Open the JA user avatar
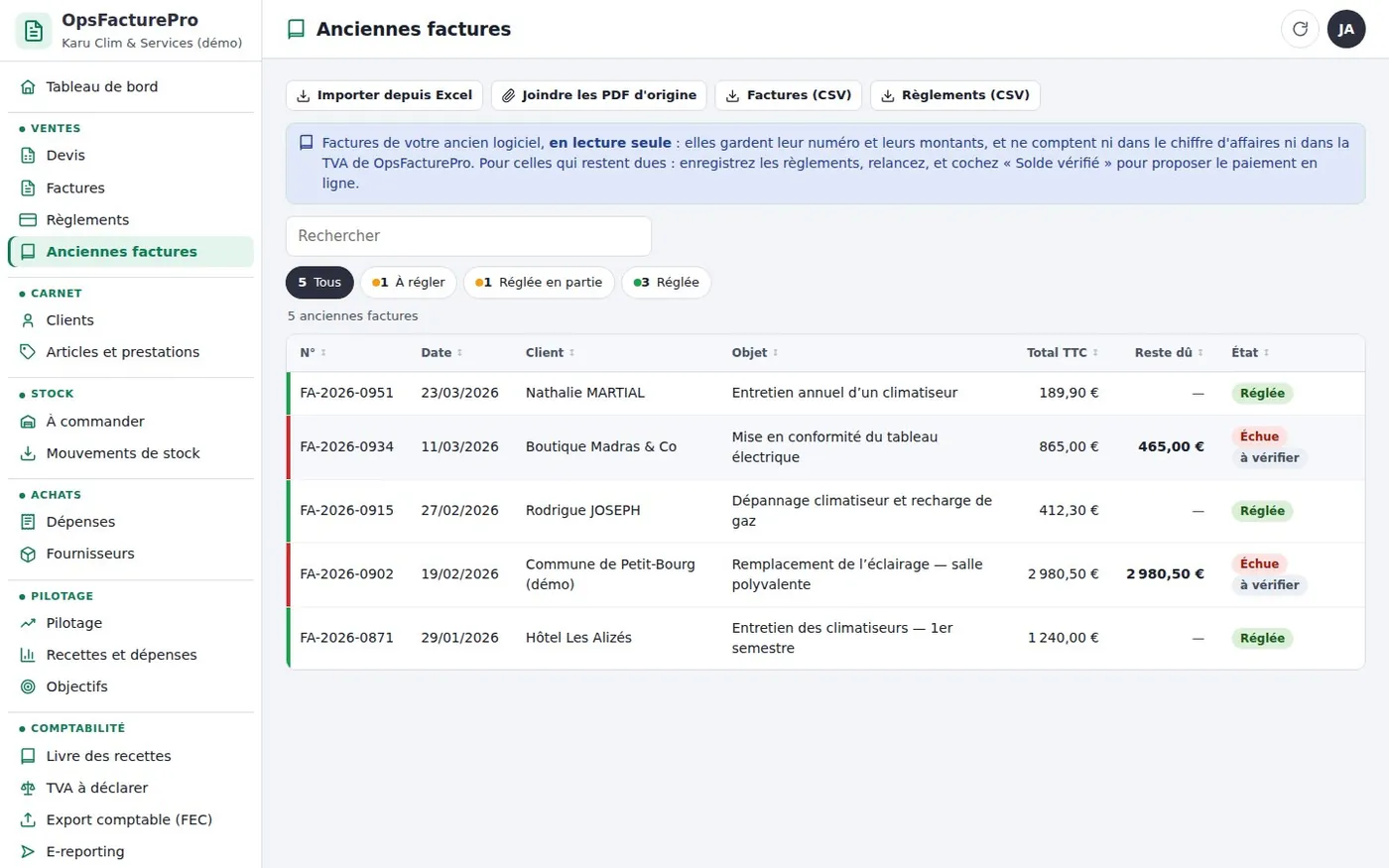 tap(1346, 29)
